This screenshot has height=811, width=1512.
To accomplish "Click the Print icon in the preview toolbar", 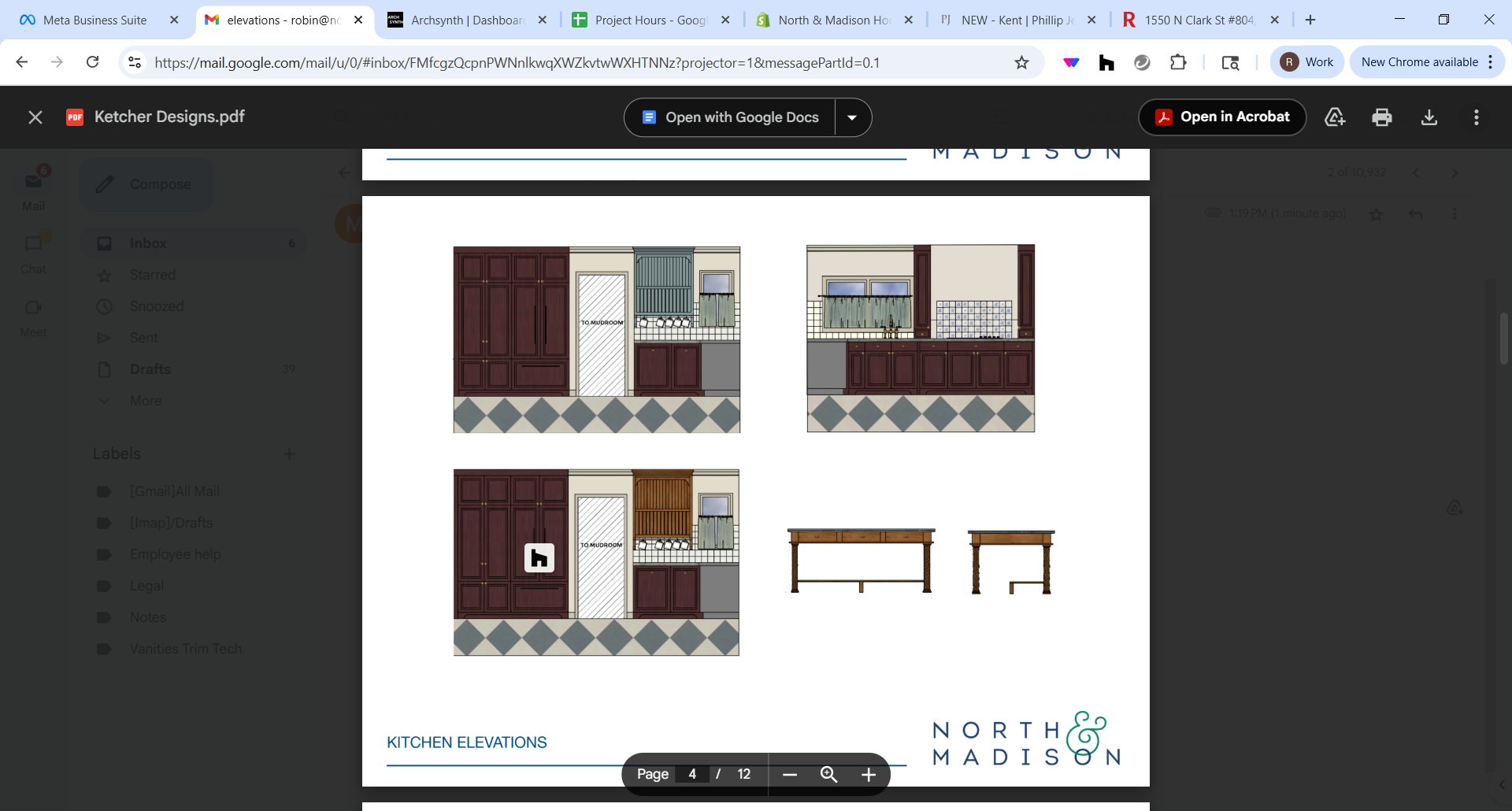I will tap(1381, 117).
